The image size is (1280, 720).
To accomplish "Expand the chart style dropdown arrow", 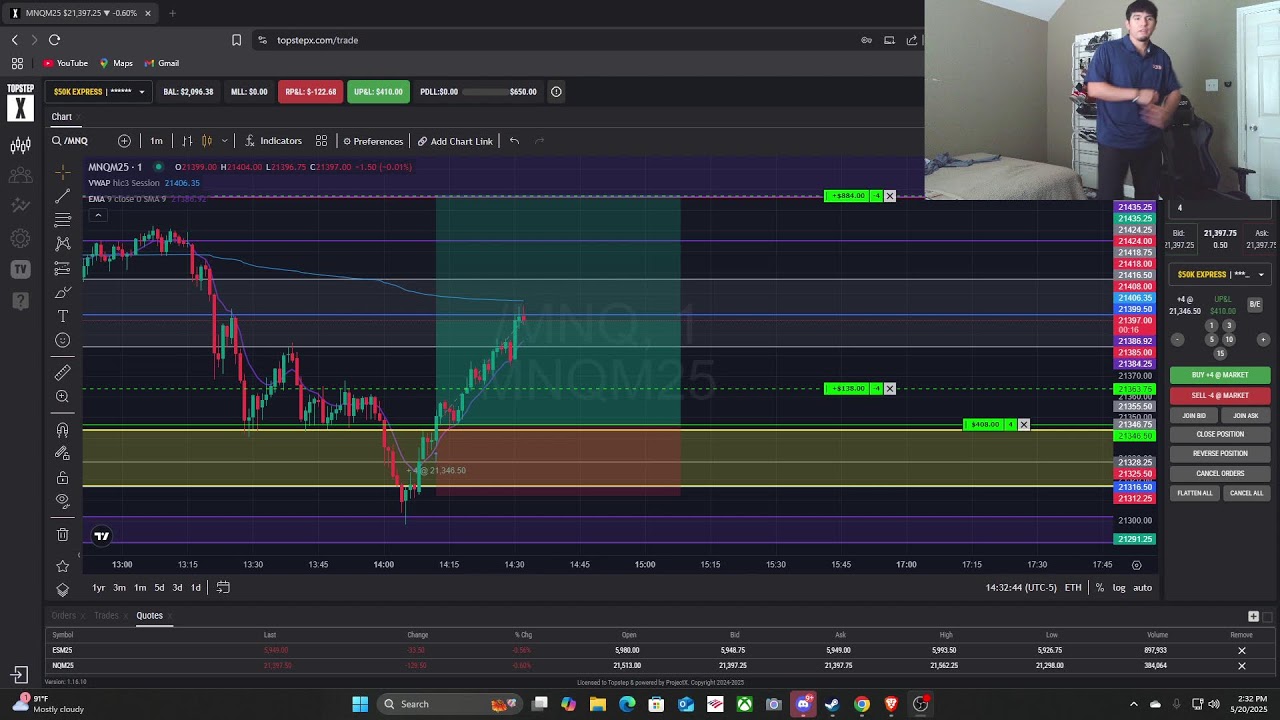I will pos(224,141).
